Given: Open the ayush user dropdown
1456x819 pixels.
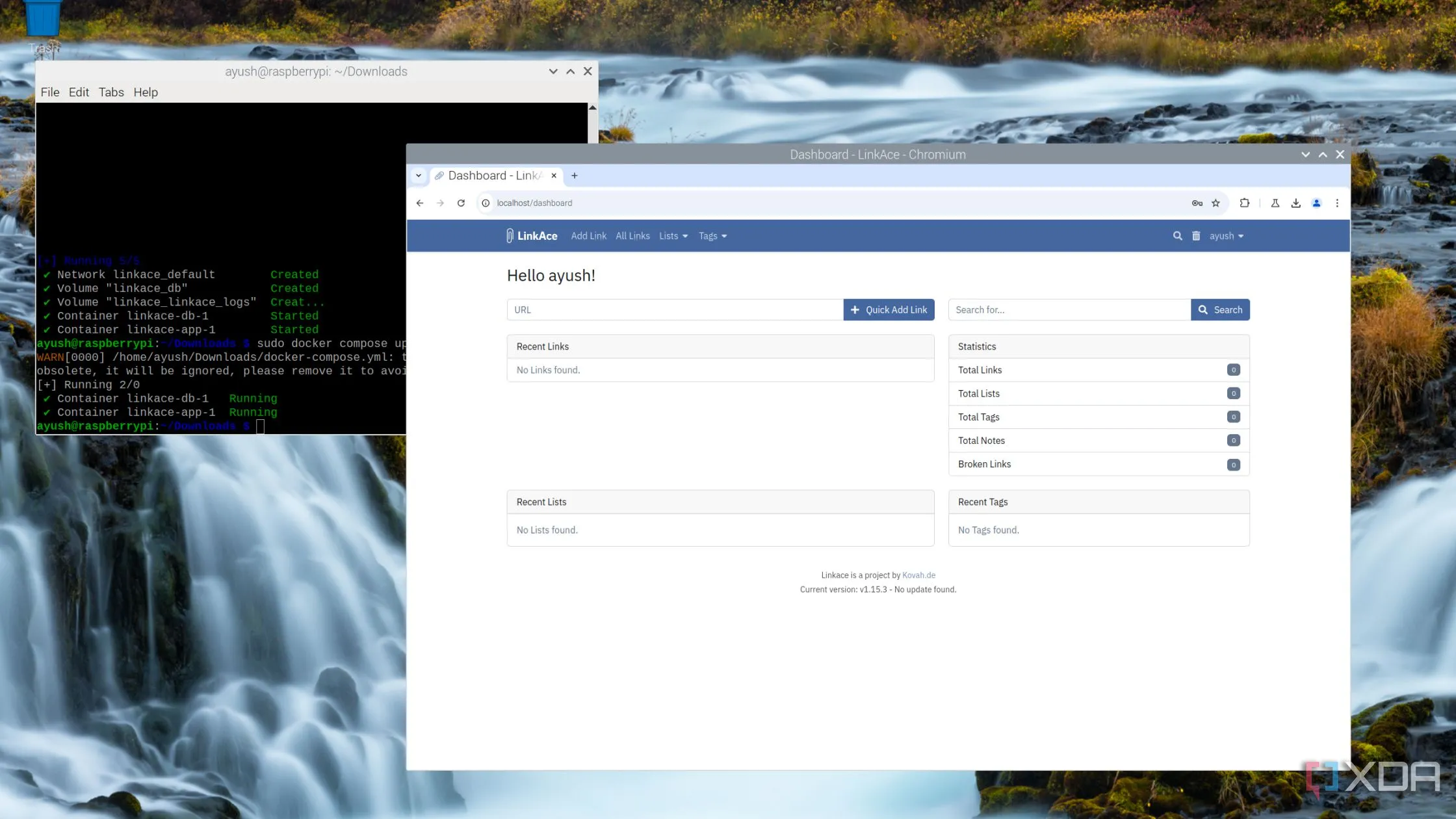Looking at the screenshot, I should 1227,236.
